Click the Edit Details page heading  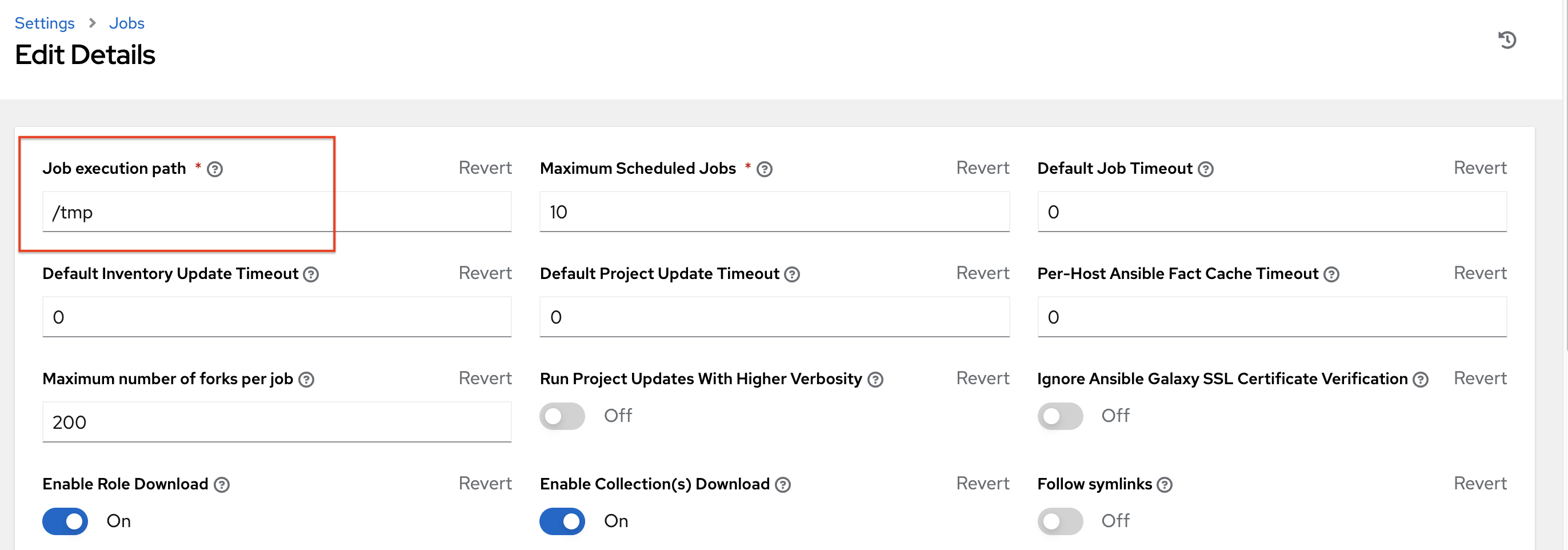point(85,55)
